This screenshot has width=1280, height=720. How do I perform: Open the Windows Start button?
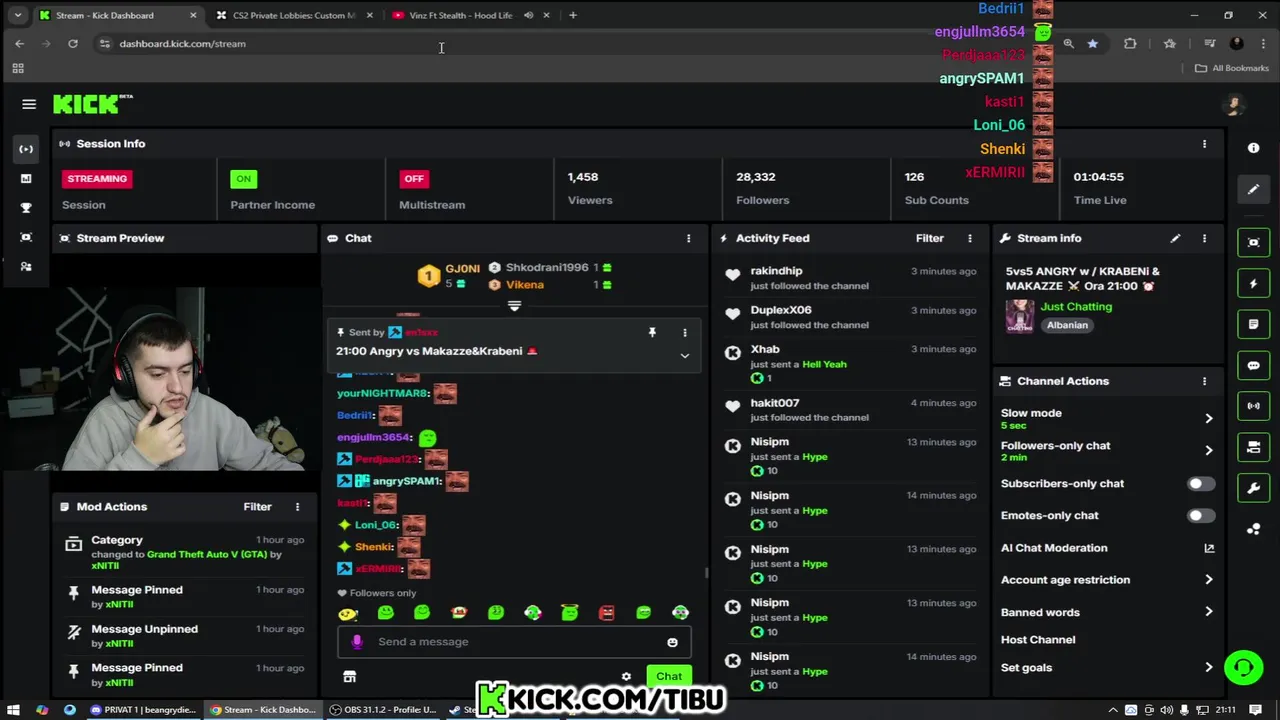[14, 710]
